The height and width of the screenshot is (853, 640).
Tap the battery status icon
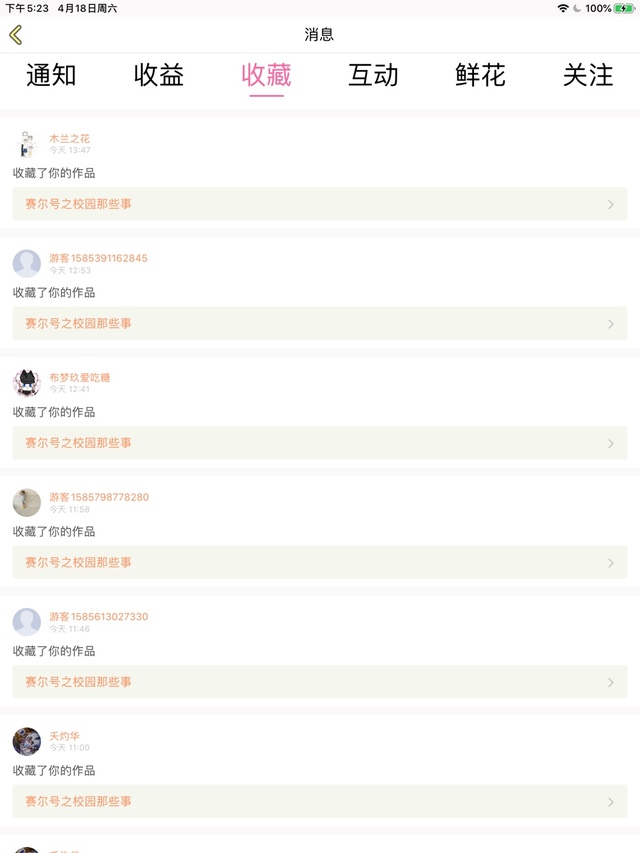pyautogui.click(x=624, y=8)
